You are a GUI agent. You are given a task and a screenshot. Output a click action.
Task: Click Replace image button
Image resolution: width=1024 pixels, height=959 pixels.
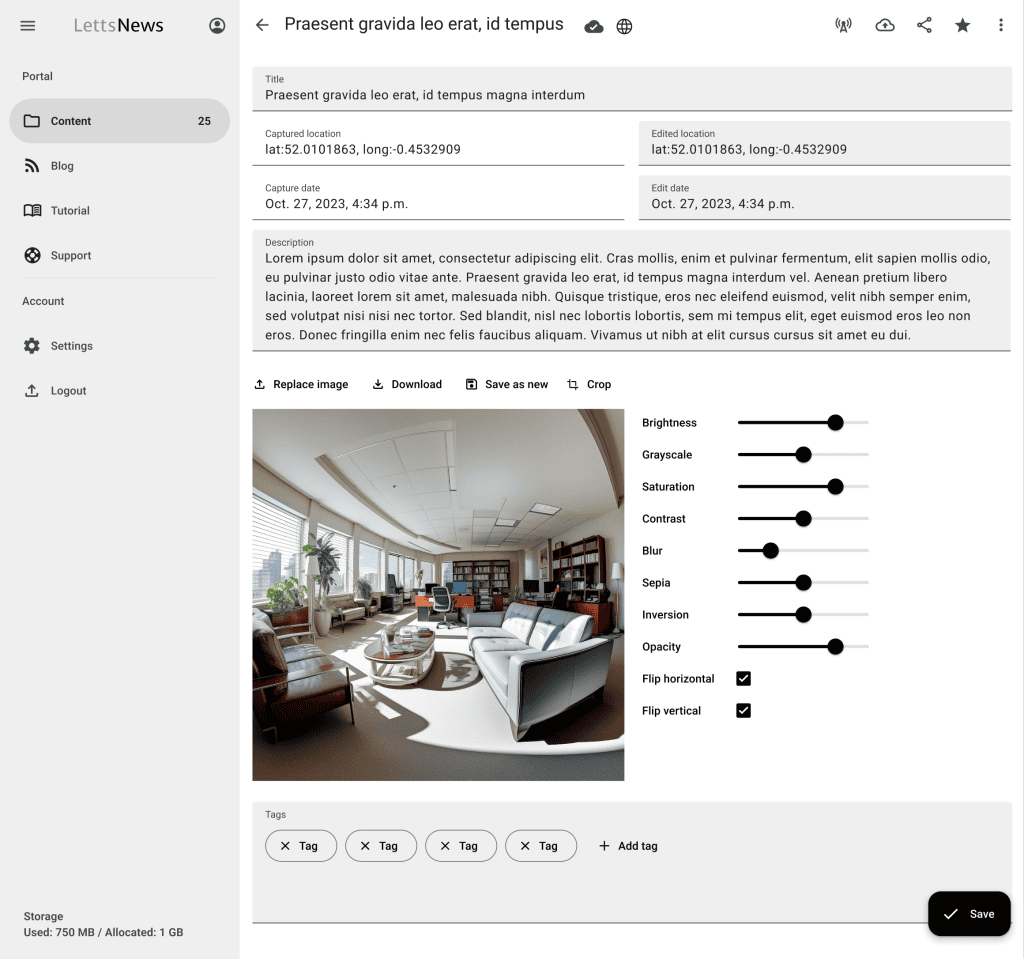pos(301,385)
